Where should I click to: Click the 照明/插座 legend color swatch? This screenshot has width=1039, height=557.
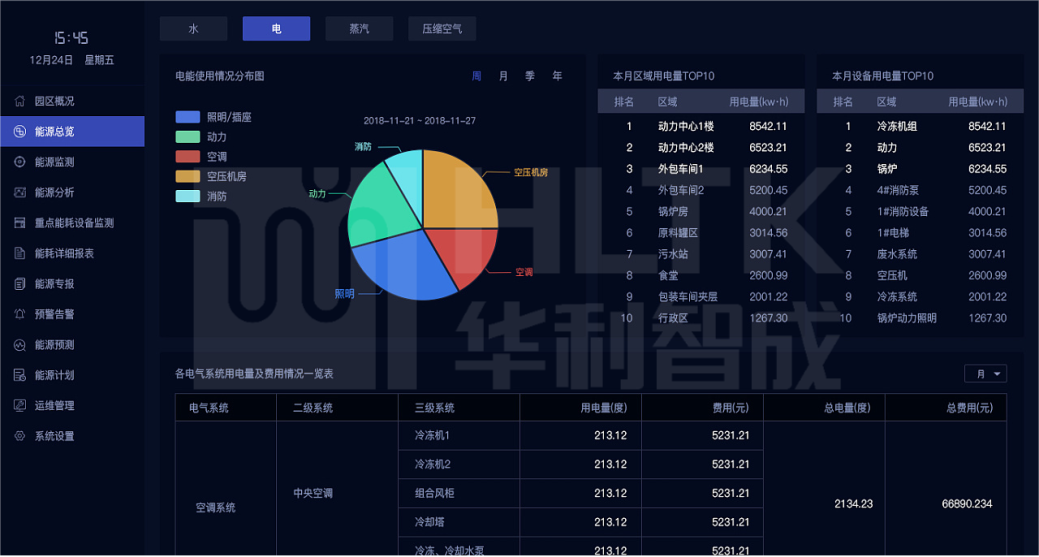click(x=188, y=117)
